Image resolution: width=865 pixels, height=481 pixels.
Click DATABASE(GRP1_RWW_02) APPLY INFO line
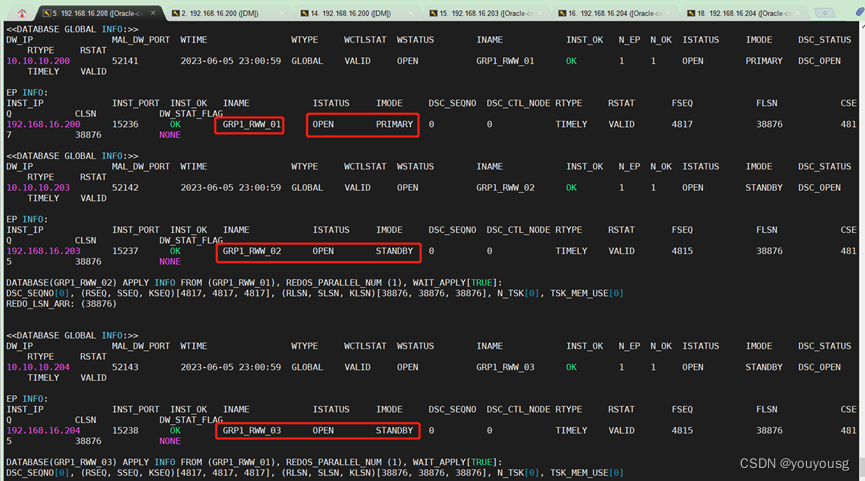[x=254, y=282]
